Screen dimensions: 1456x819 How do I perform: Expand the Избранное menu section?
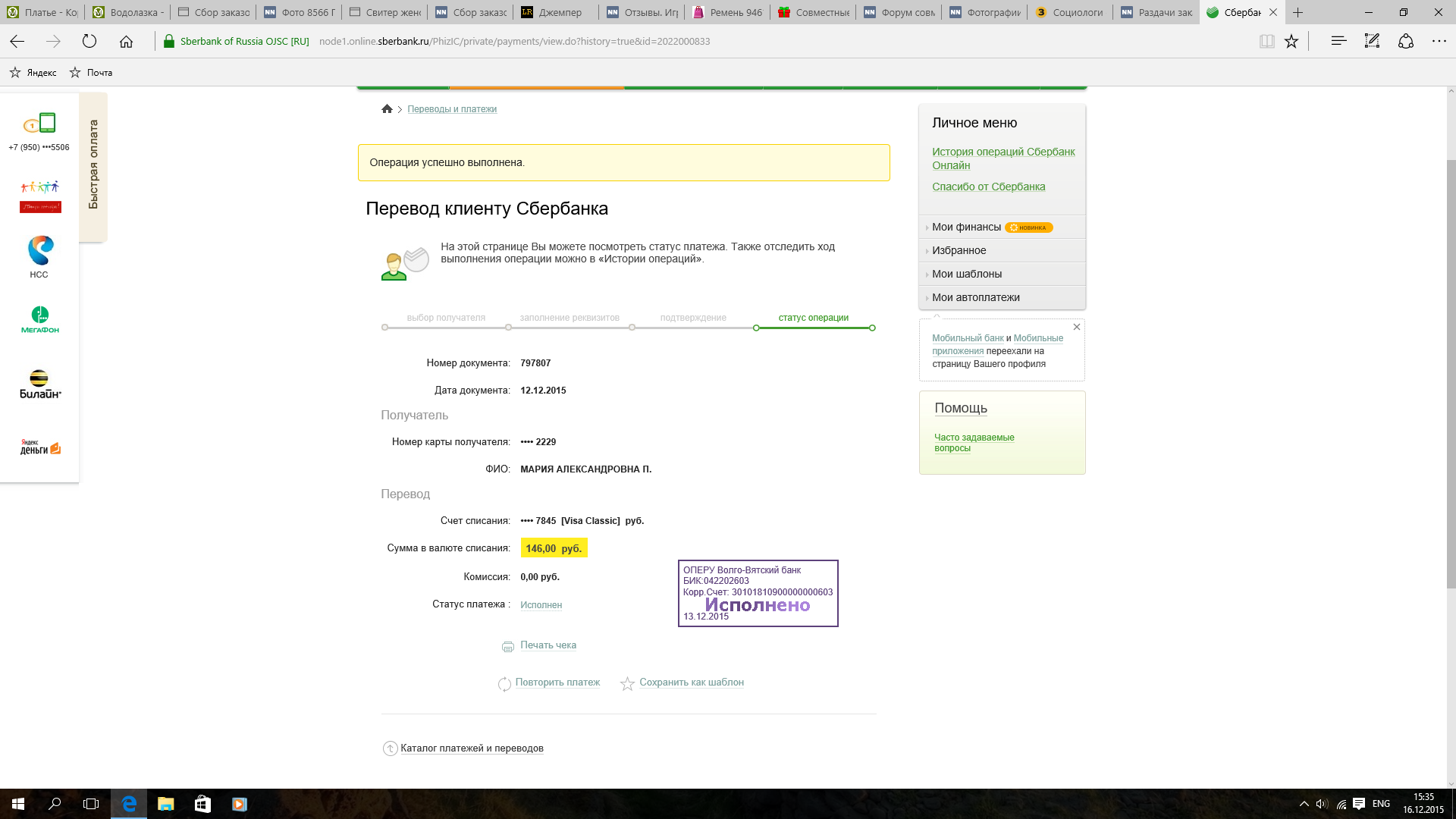(x=959, y=250)
